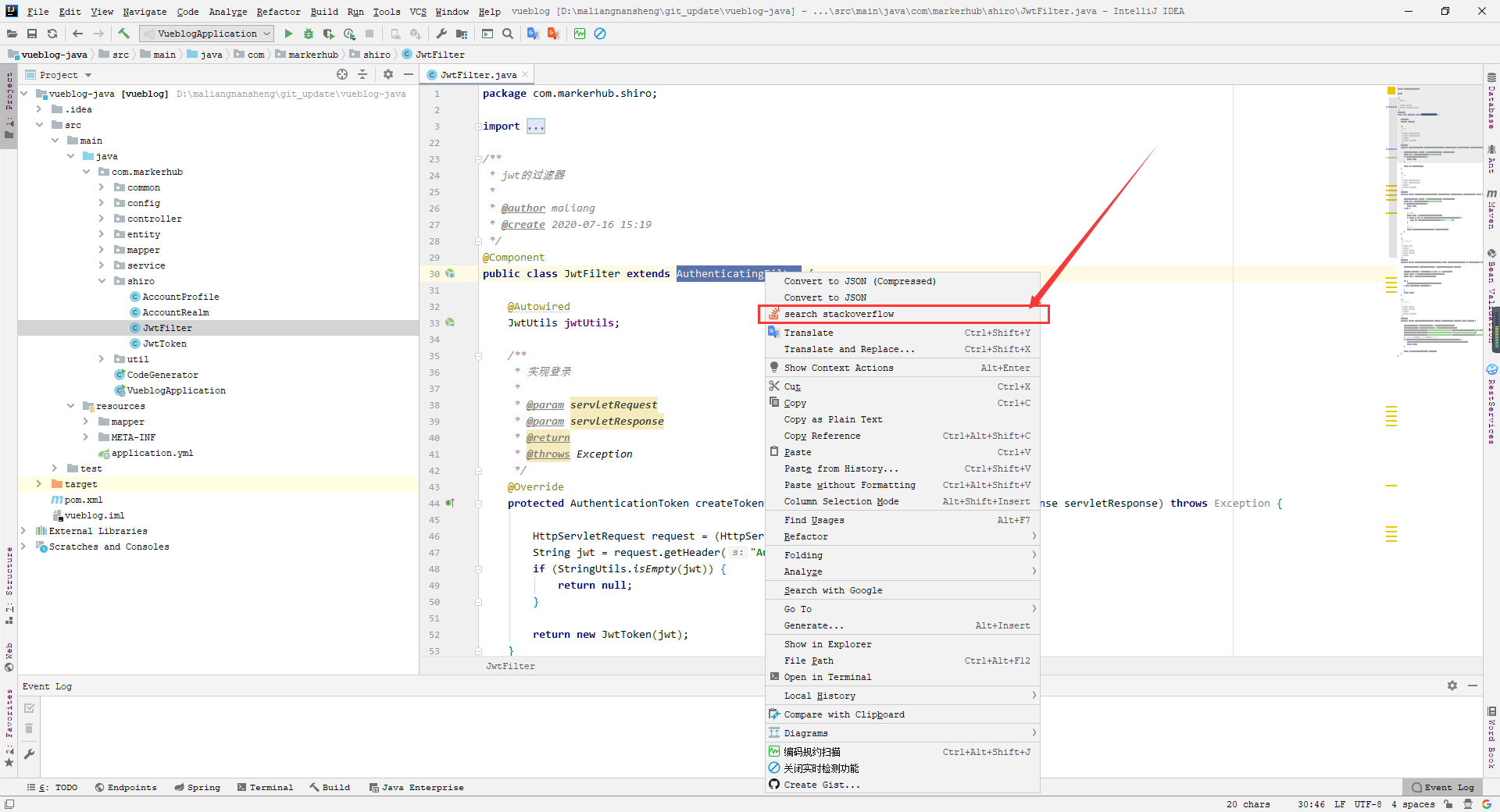Choose Copy Reference in the context menu
The width and height of the screenshot is (1500, 812).
tap(902, 436)
